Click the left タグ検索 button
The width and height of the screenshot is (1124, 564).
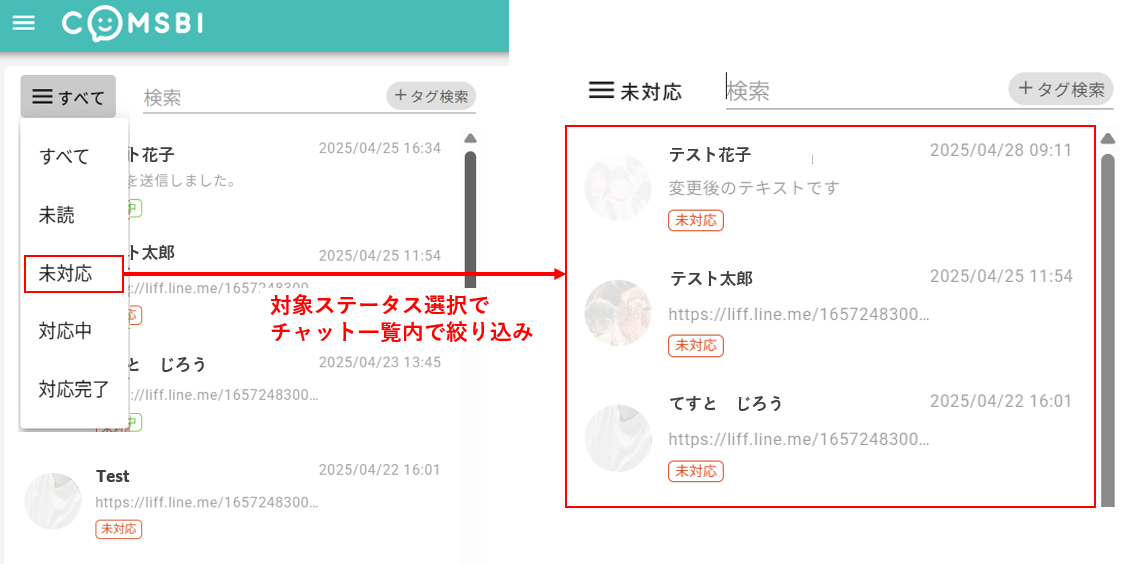(431, 96)
